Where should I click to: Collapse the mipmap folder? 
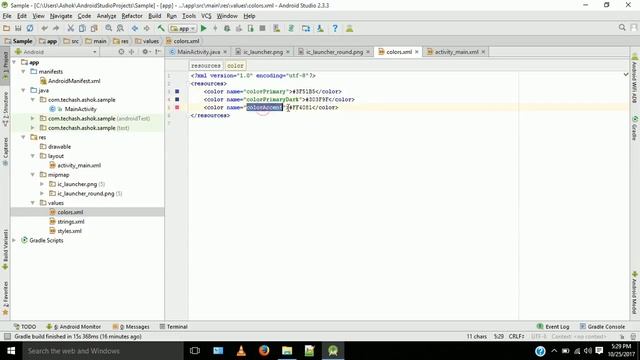coord(33,175)
